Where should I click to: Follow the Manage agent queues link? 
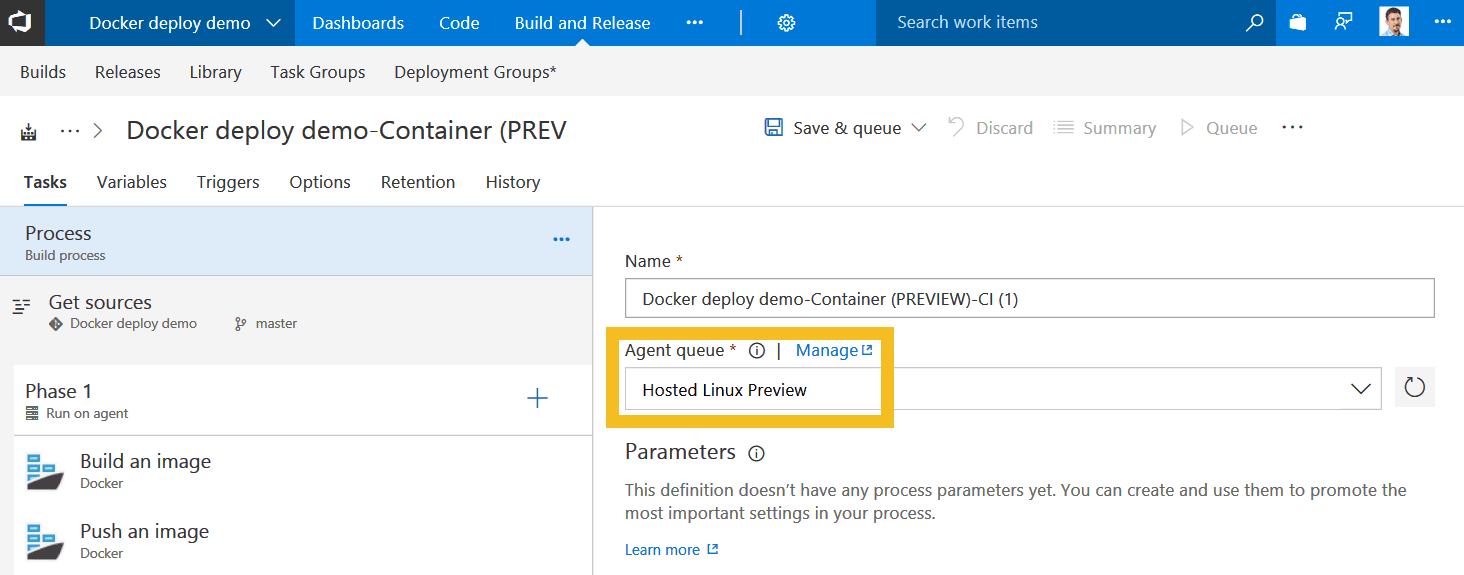834,350
